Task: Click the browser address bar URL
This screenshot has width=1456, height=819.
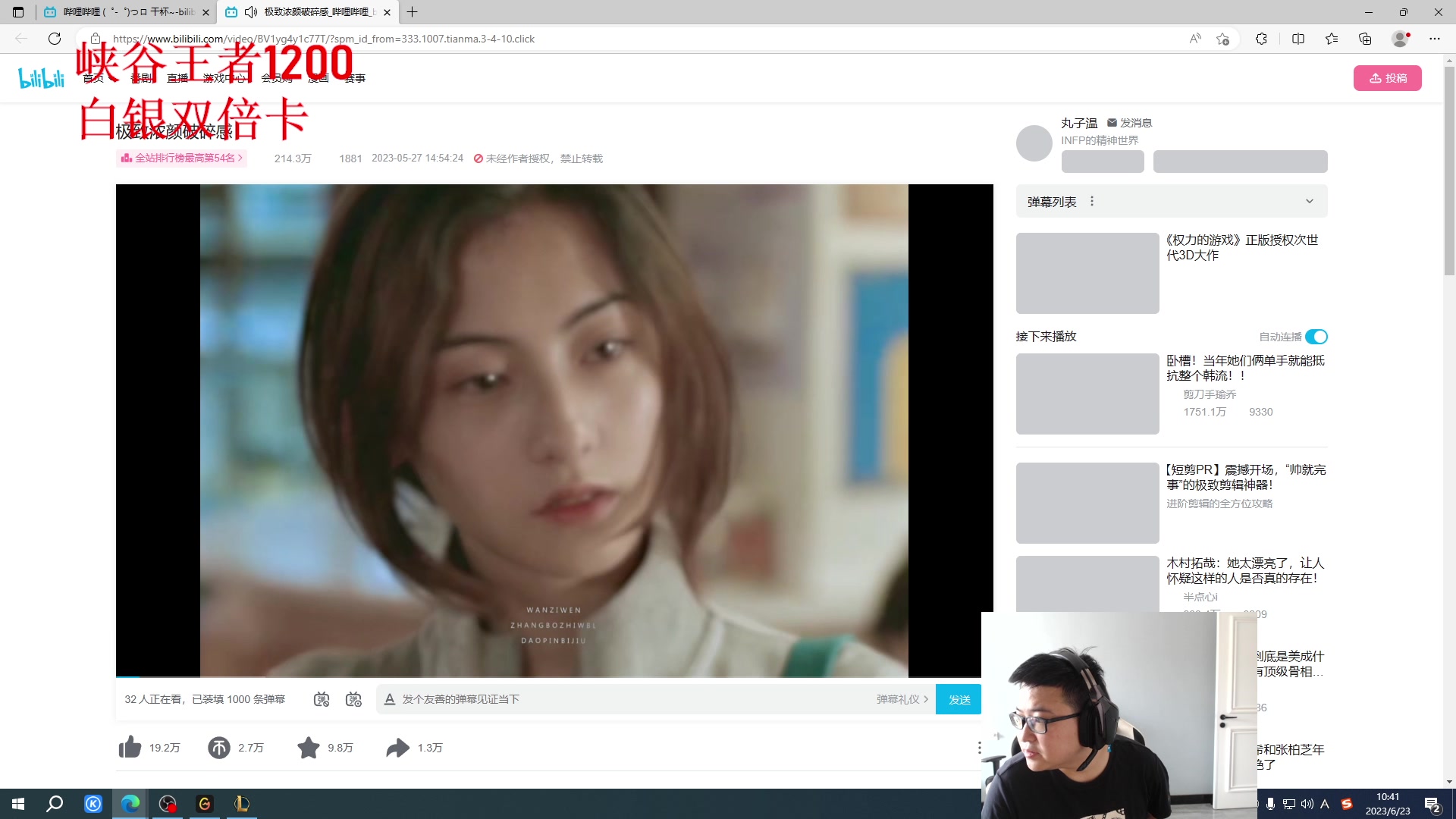Action: (x=324, y=39)
